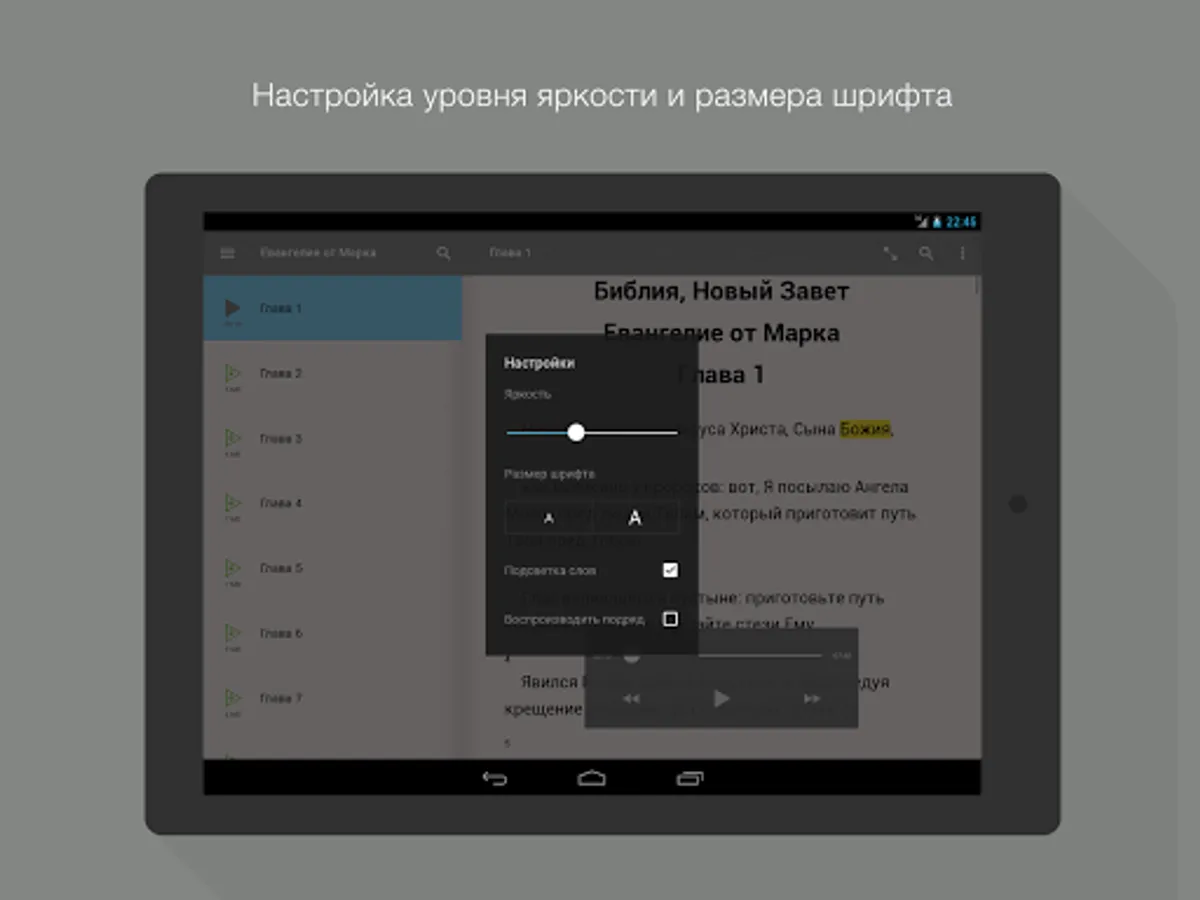Select Глава 5 chapter row
This screenshot has height=900, width=1200.
(333, 569)
